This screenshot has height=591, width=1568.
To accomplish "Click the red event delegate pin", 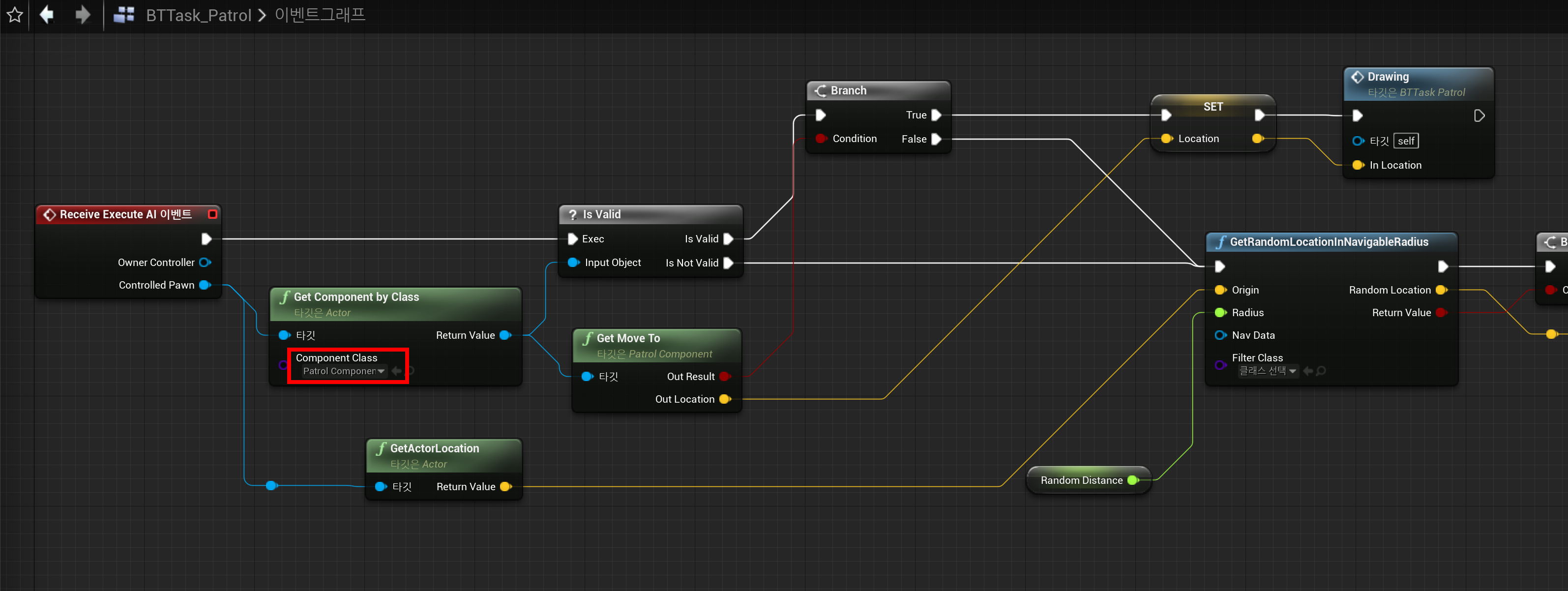I will point(212,214).
